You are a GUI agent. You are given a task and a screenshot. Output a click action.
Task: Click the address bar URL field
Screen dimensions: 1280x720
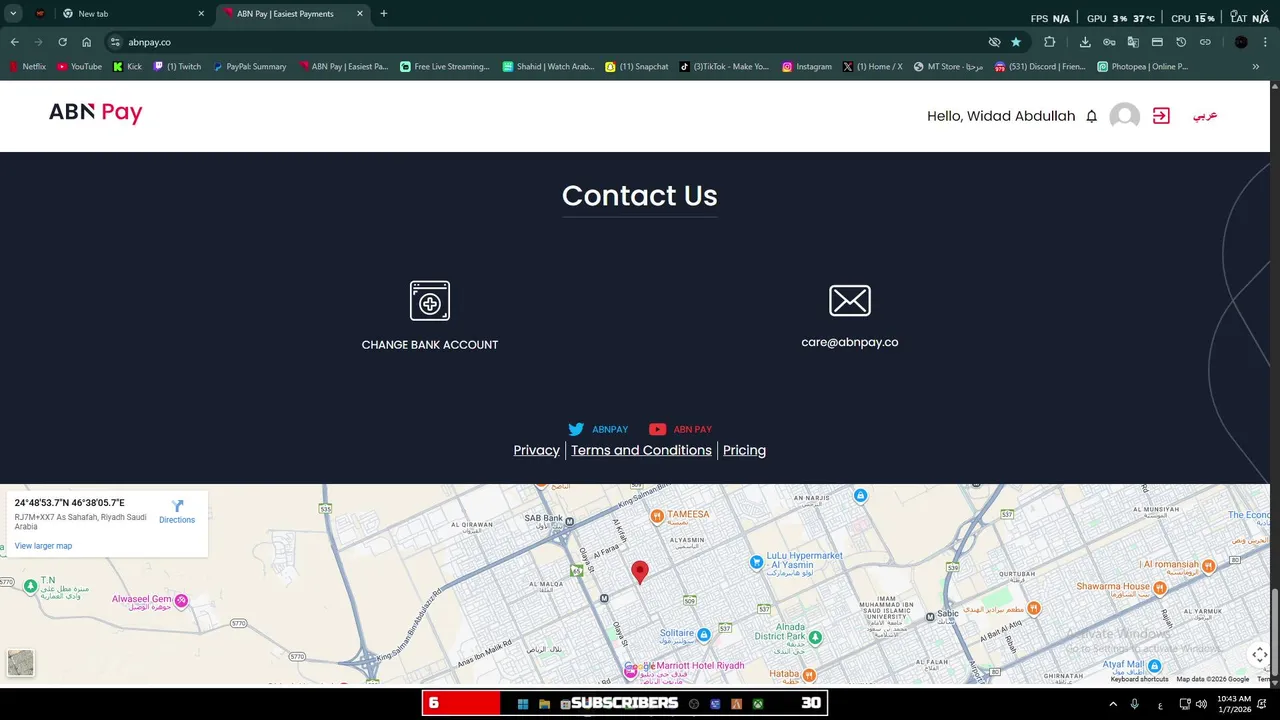550,42
